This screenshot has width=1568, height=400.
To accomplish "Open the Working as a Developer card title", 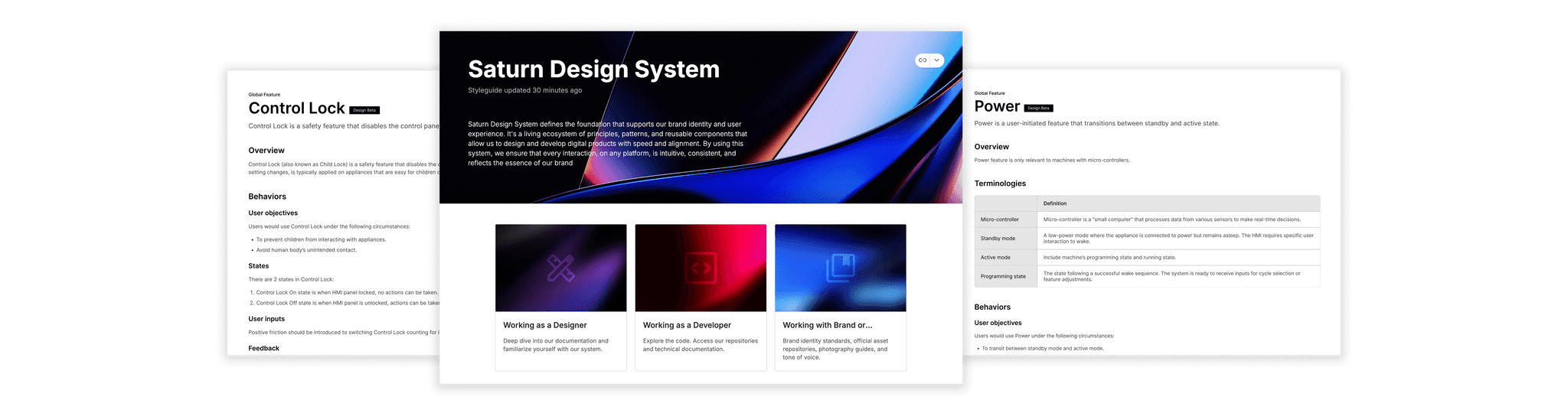I will coord(687,325).
